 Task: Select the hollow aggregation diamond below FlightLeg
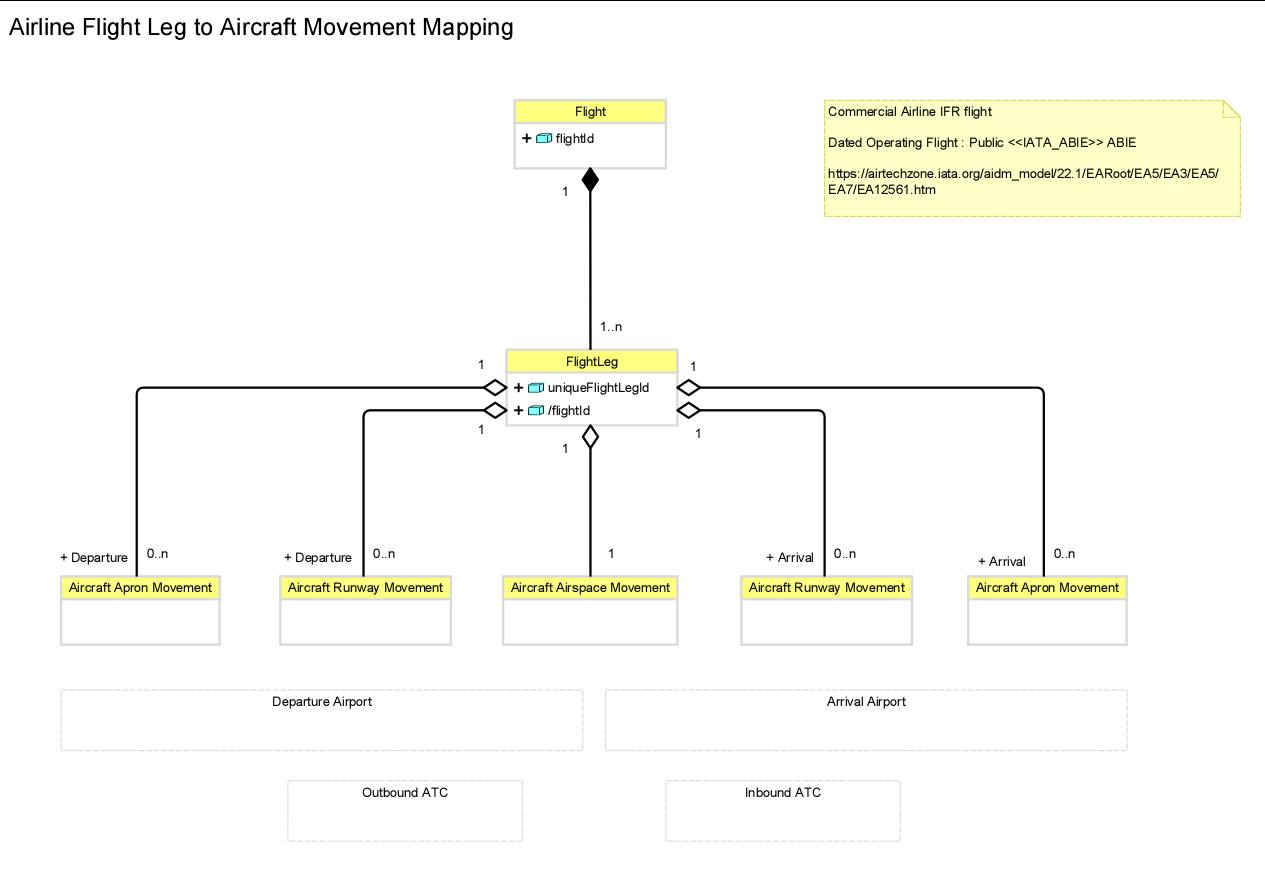coord(590,437)
